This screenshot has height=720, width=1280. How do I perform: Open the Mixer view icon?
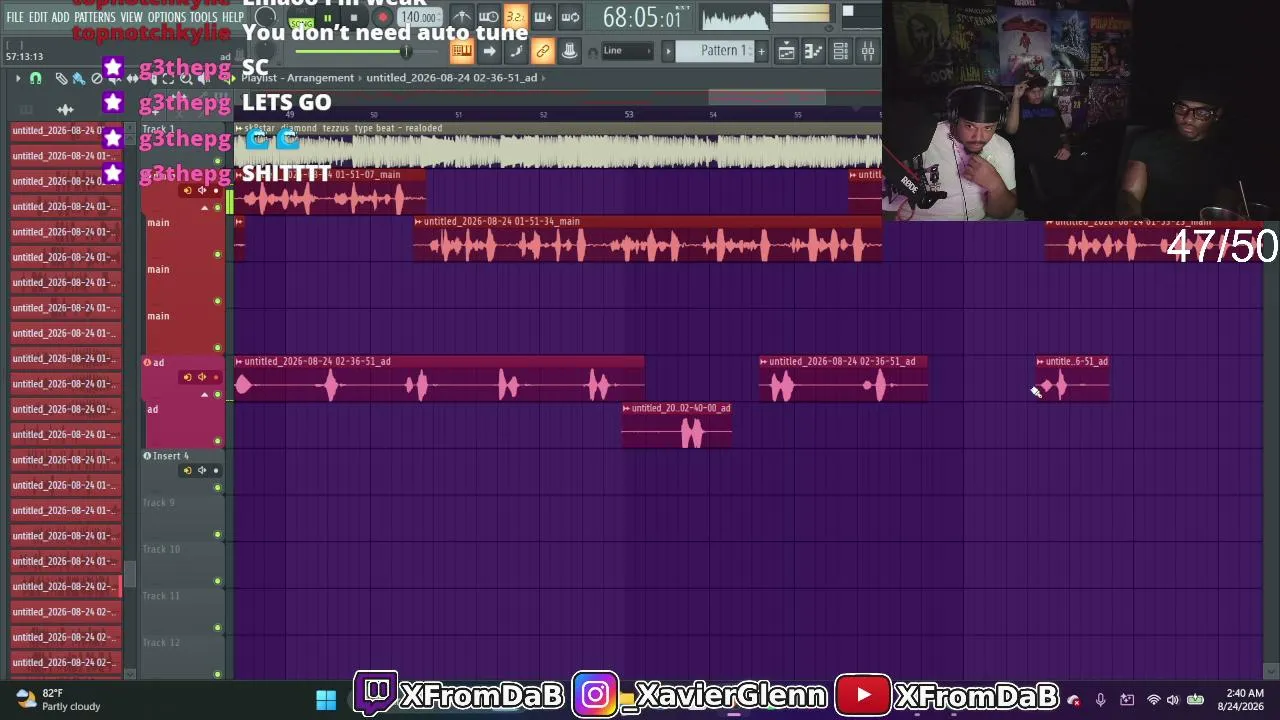click(867, 51)
